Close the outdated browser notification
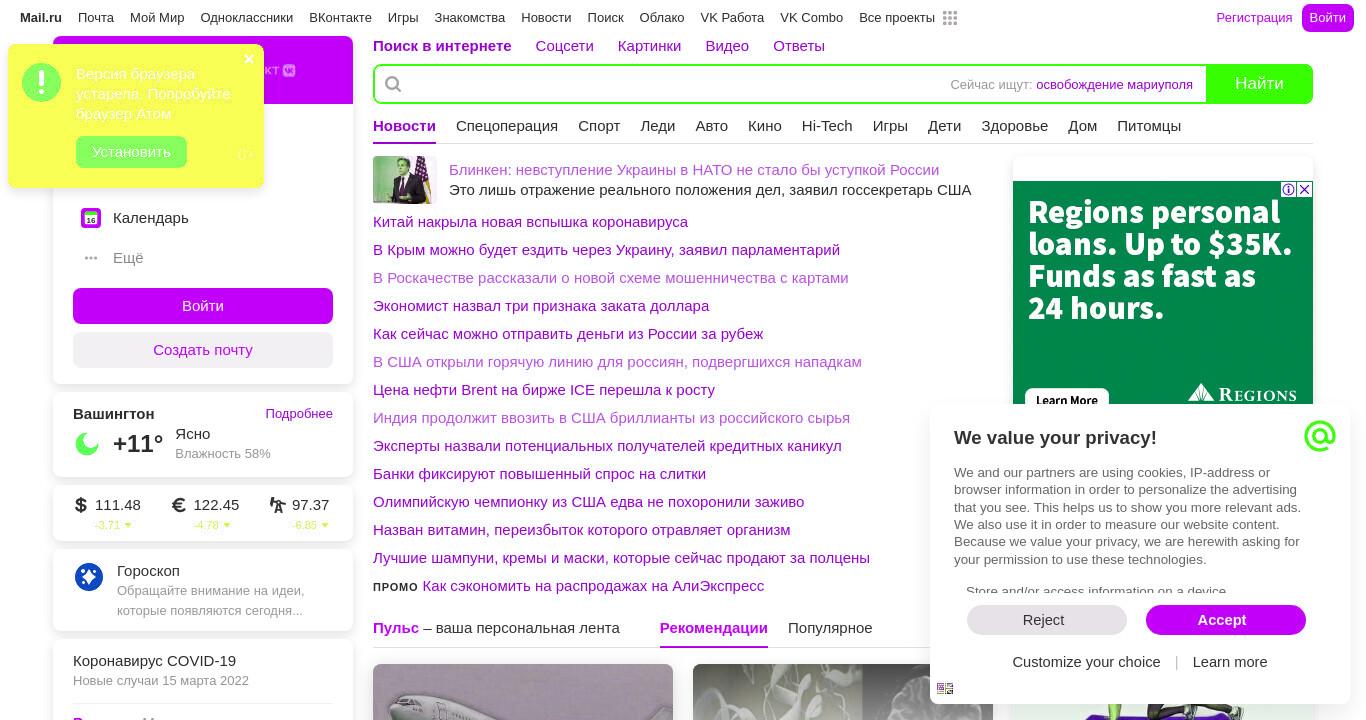Image resolution: width=1366 pixels, height=720 pixels. (249, 59)
